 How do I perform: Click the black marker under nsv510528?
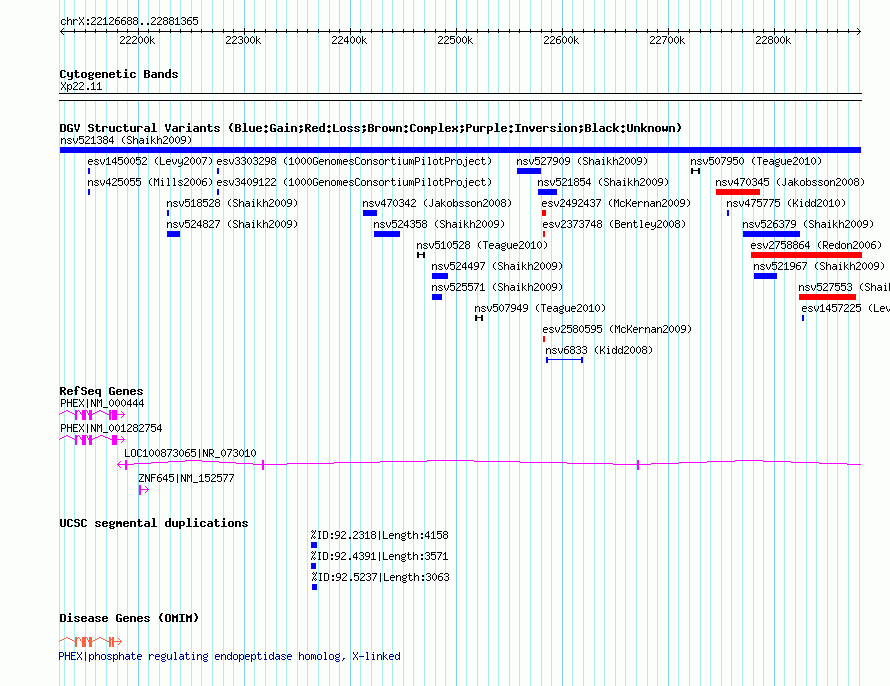coord(421,255)
